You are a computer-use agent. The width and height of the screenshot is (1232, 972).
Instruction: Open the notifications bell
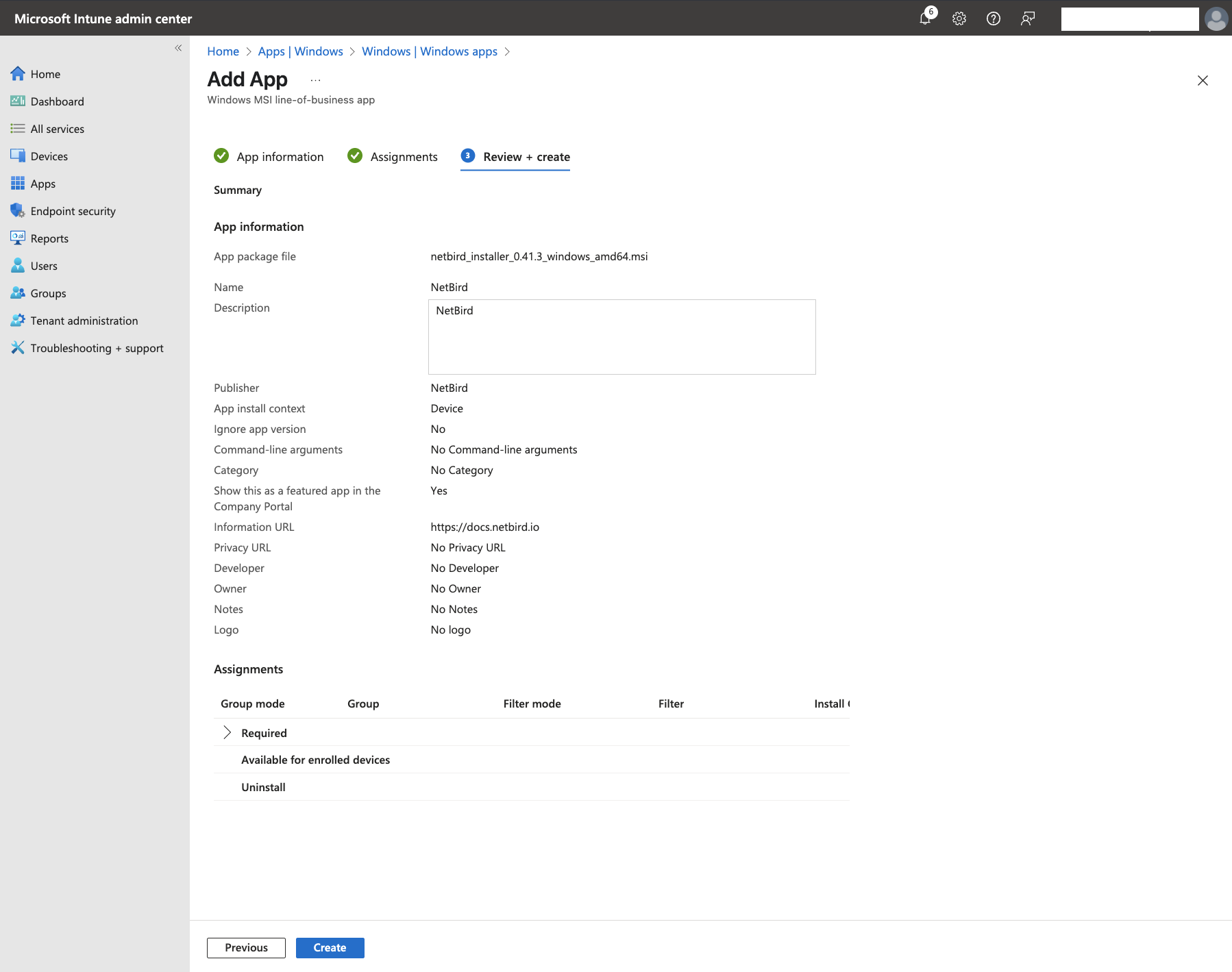[924, 18]
